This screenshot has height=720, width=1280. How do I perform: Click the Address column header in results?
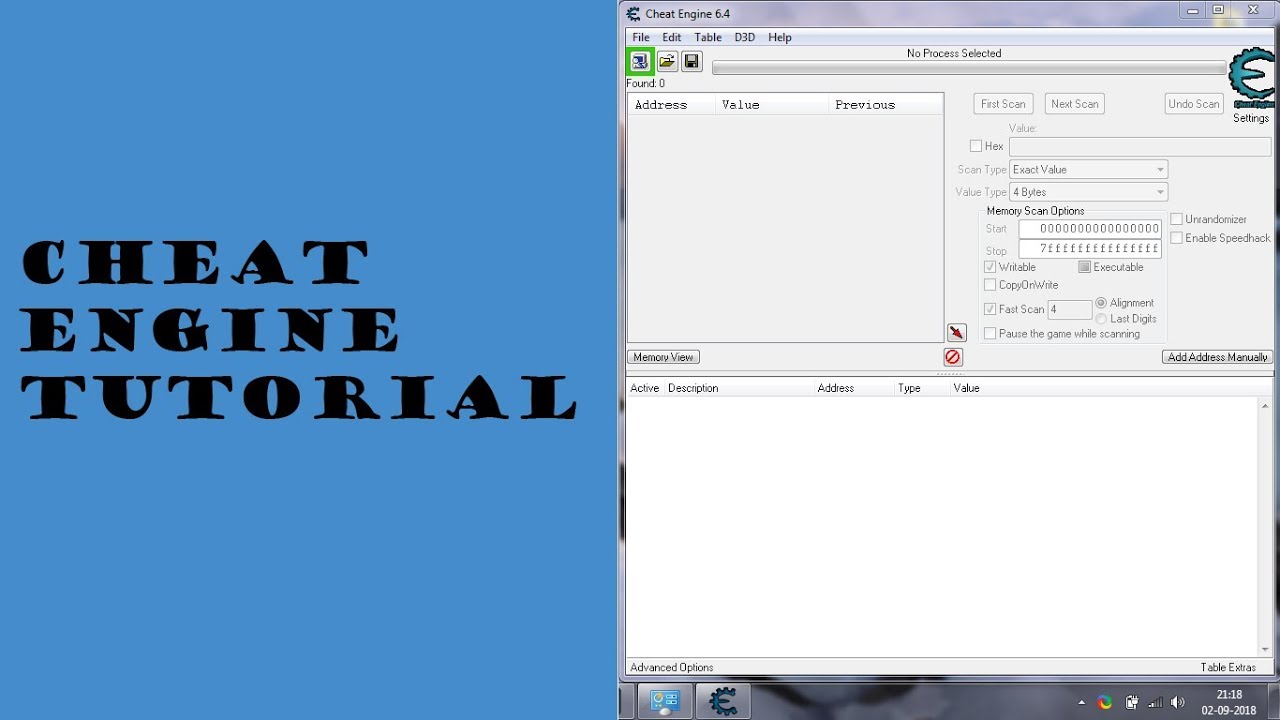point(671,105)
